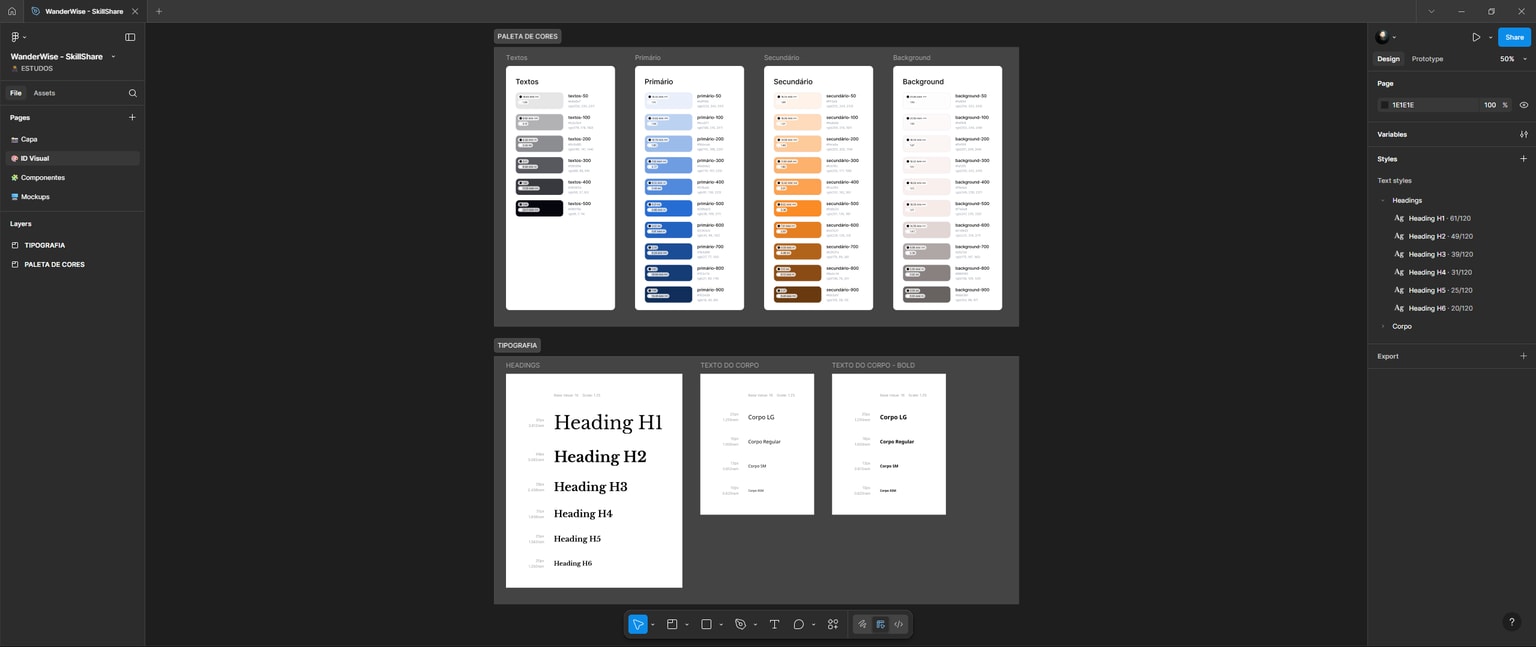This screenshot has height=647, width=1536.
Task: Switch to the File tab
Action: [x=16, y=93]
